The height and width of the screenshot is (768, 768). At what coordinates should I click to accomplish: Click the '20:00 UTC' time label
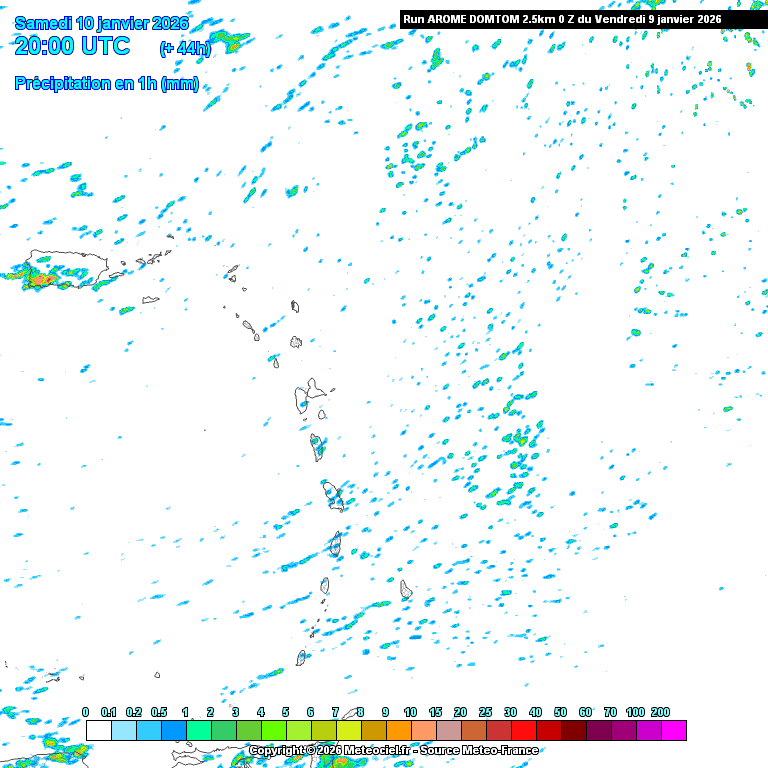(x=72, y=46)
